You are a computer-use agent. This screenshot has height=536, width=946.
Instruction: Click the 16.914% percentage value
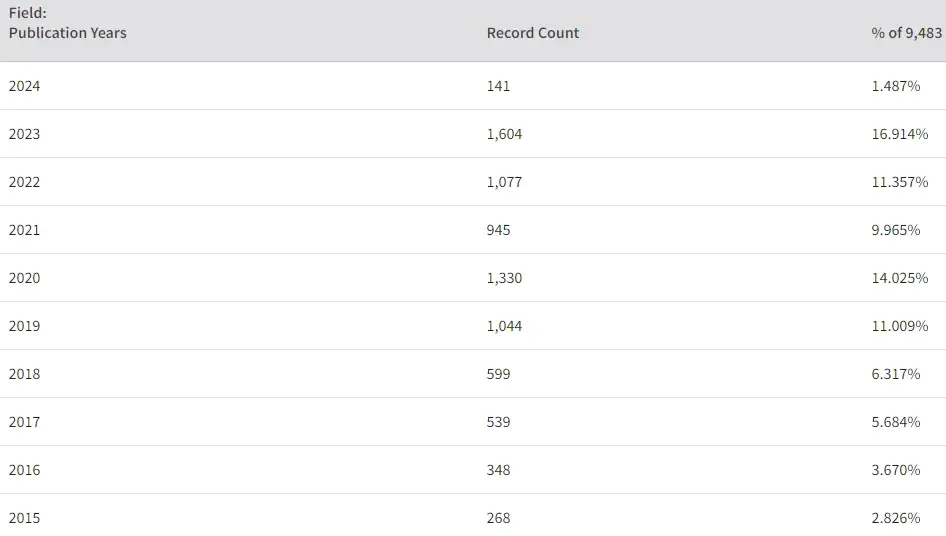coord(899,134)
